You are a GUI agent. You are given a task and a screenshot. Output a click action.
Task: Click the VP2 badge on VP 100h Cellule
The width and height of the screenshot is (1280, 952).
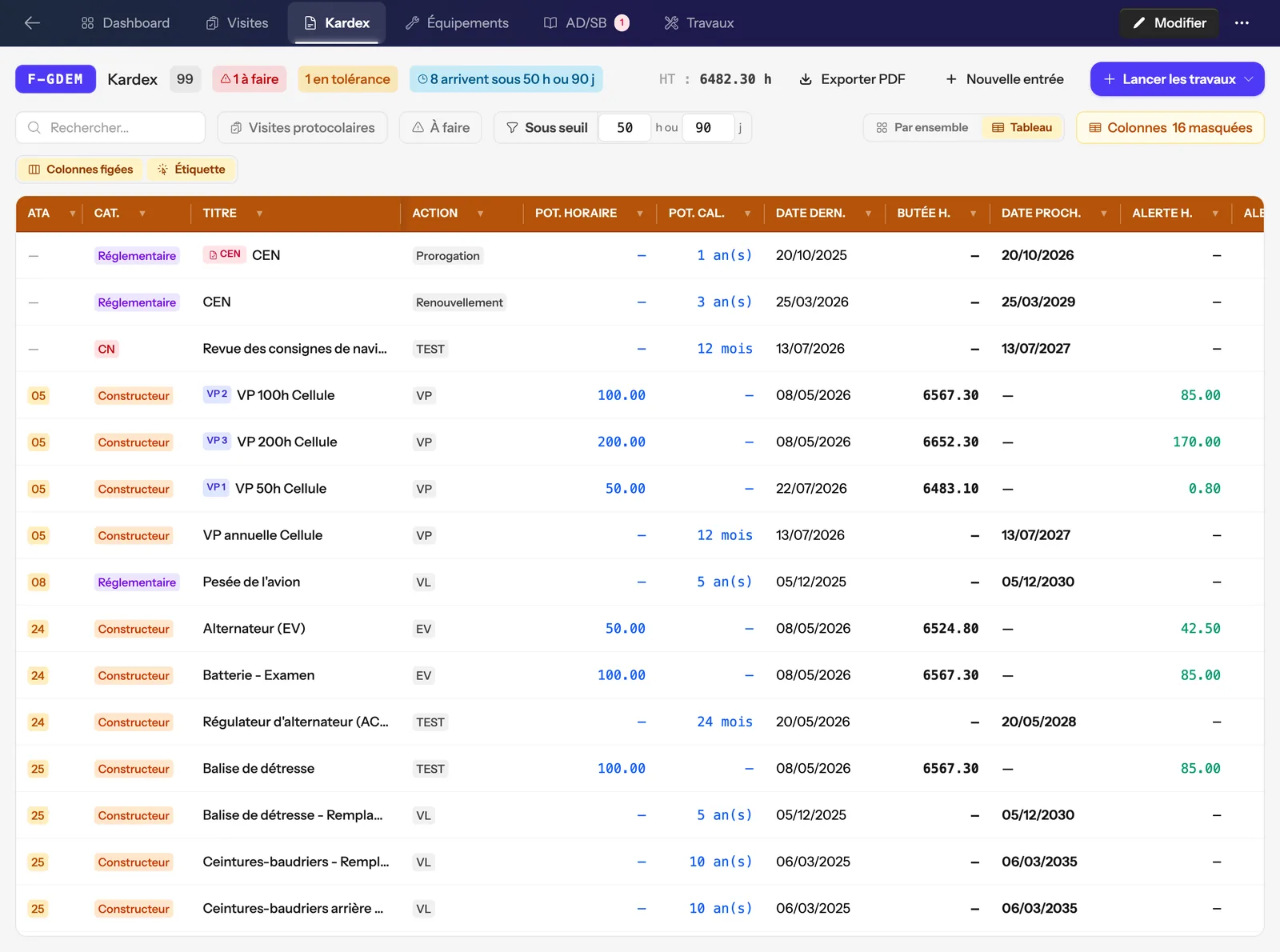coord(217,394)
